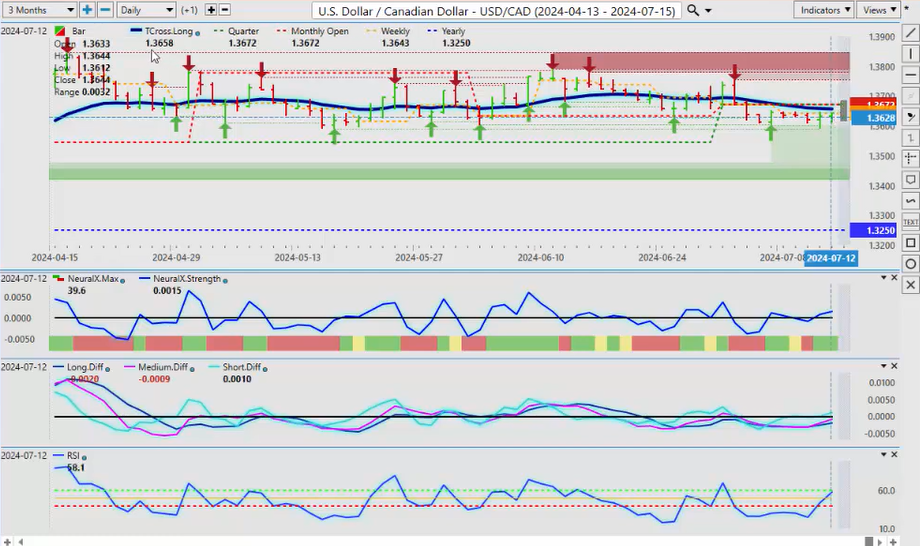Image resolution: width=920 pixels, height=546 pixels.
Task: Click the bottom-right plus icon
Action: 894,541
